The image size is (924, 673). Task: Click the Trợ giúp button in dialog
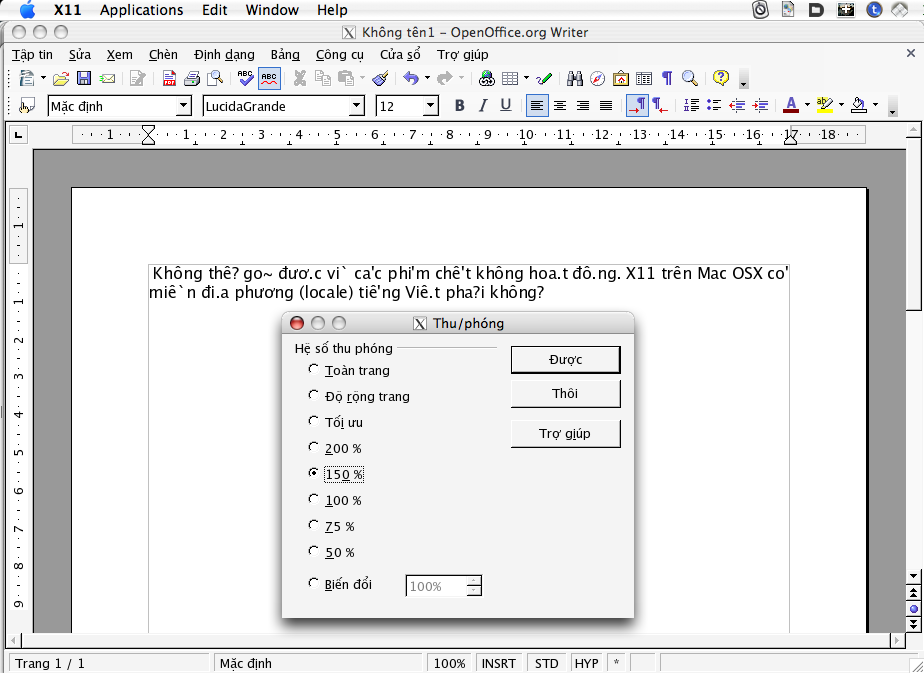(x=565, y=434)
